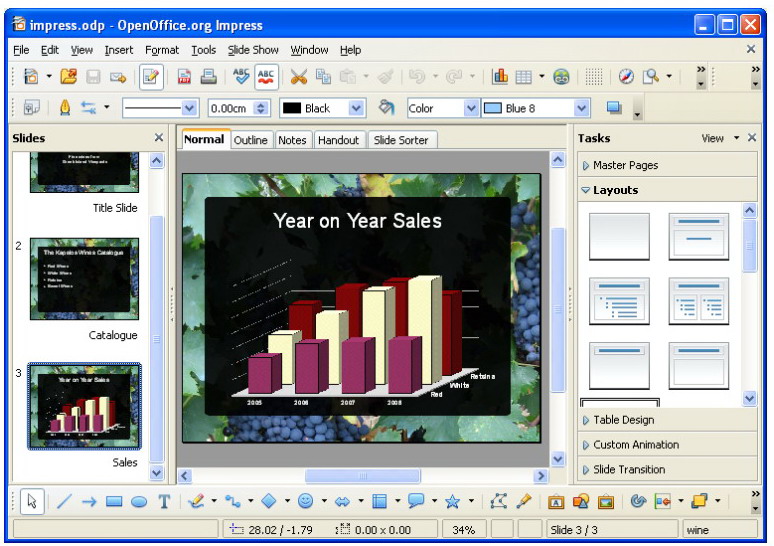The height and width of the screenshot is (546, 774).
Task: Open the Black line color dropdown
Action: (356, 108)
